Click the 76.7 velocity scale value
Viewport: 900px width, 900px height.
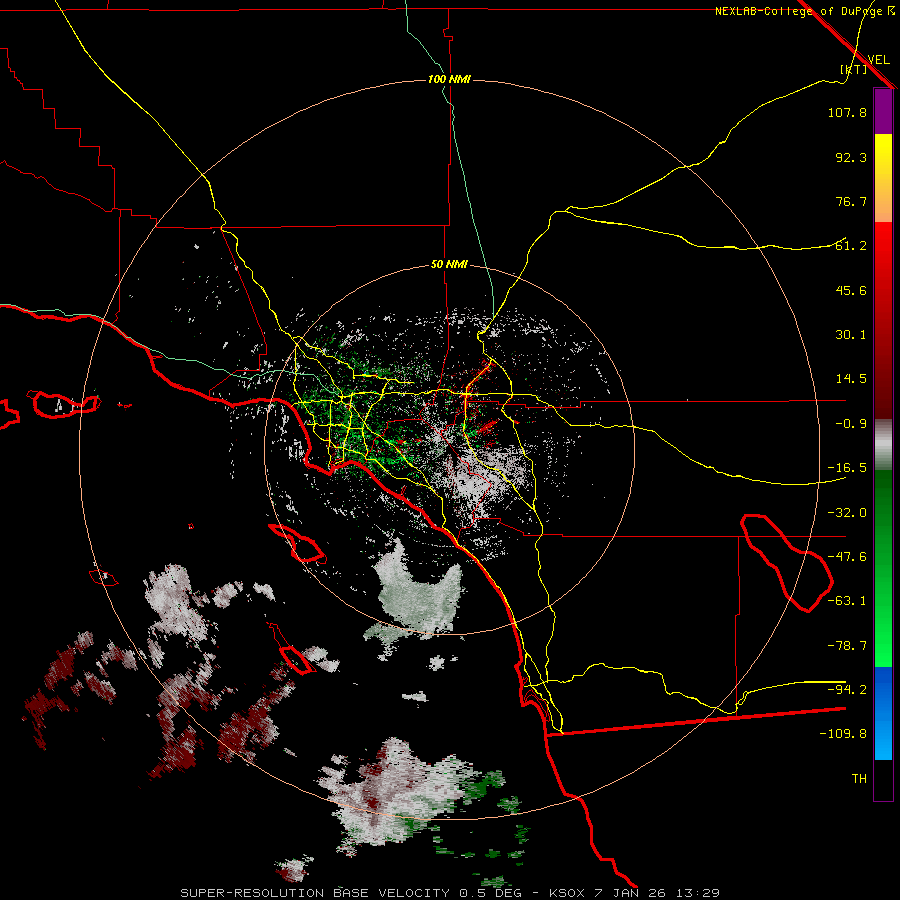[851, 201]
